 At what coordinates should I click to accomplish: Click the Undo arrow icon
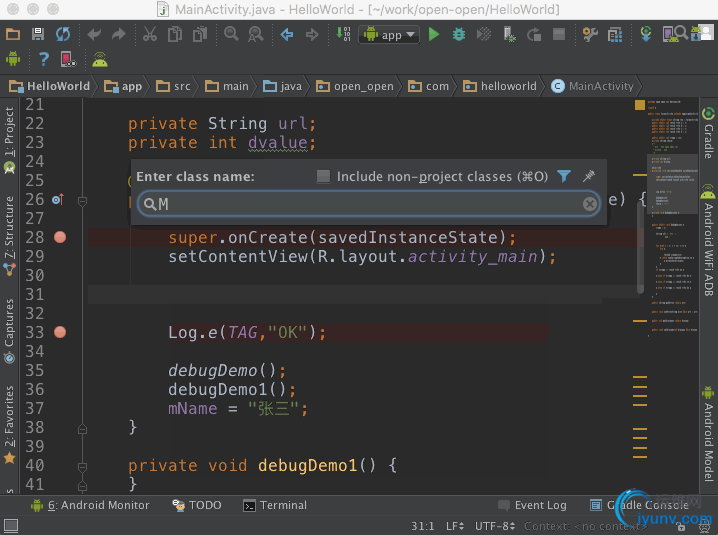pos(94,34)
